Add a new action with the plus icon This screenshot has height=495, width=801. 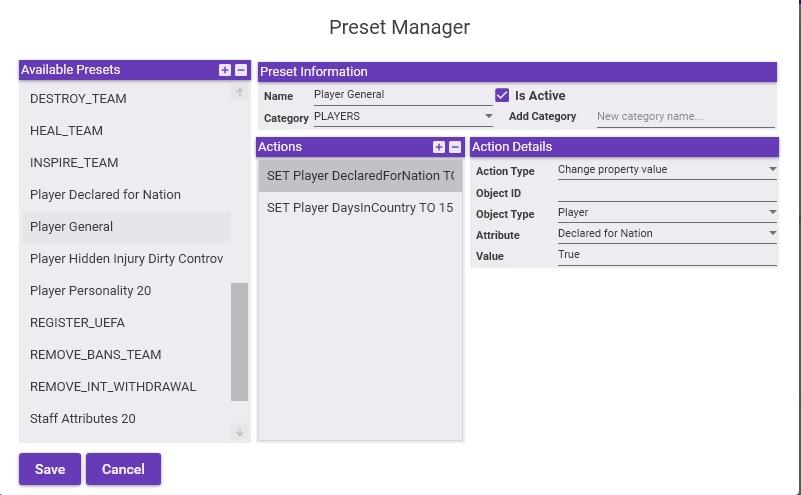pos(439,147)
